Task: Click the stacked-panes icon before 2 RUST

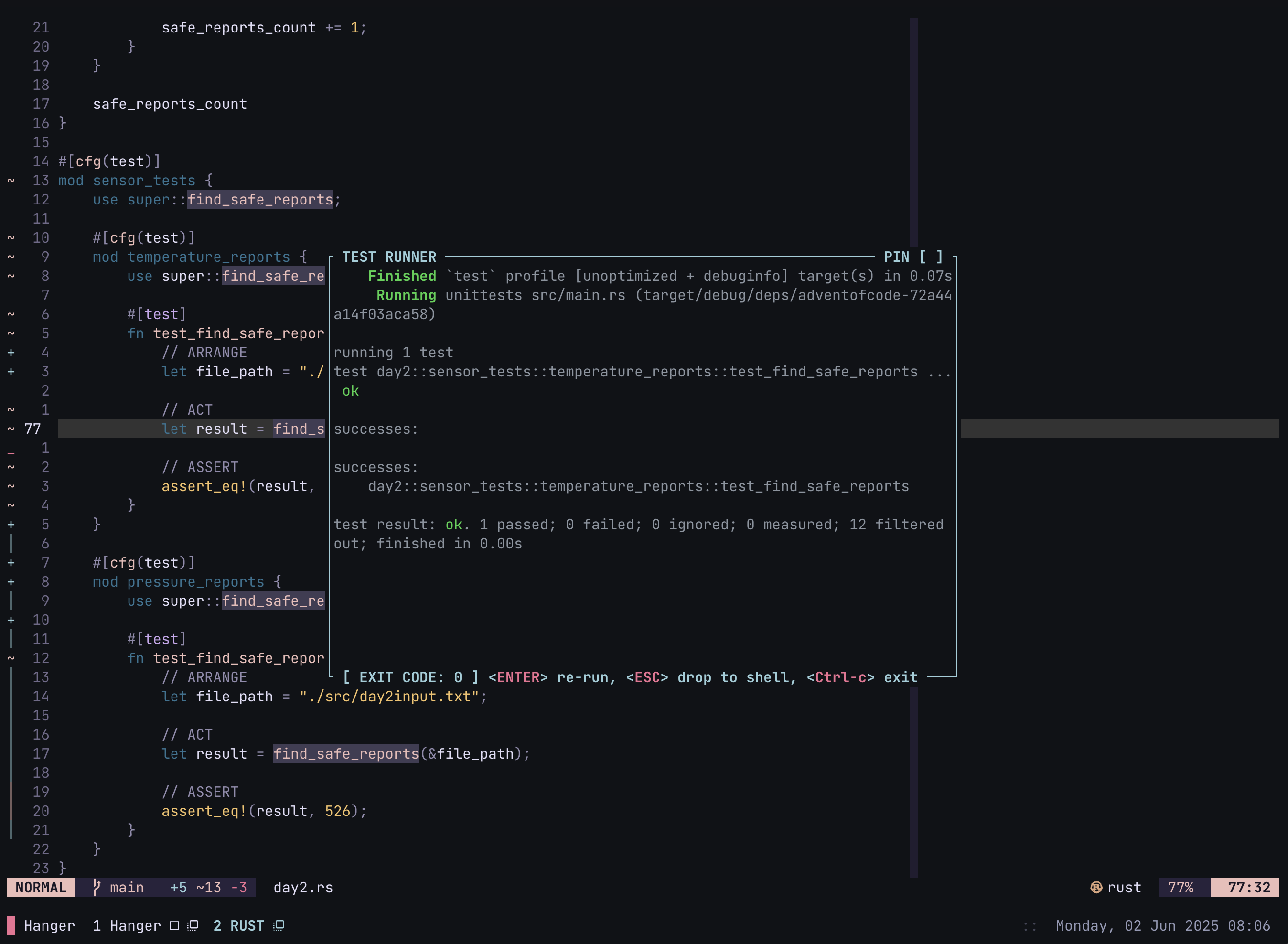Action: (x=193, y=925)
